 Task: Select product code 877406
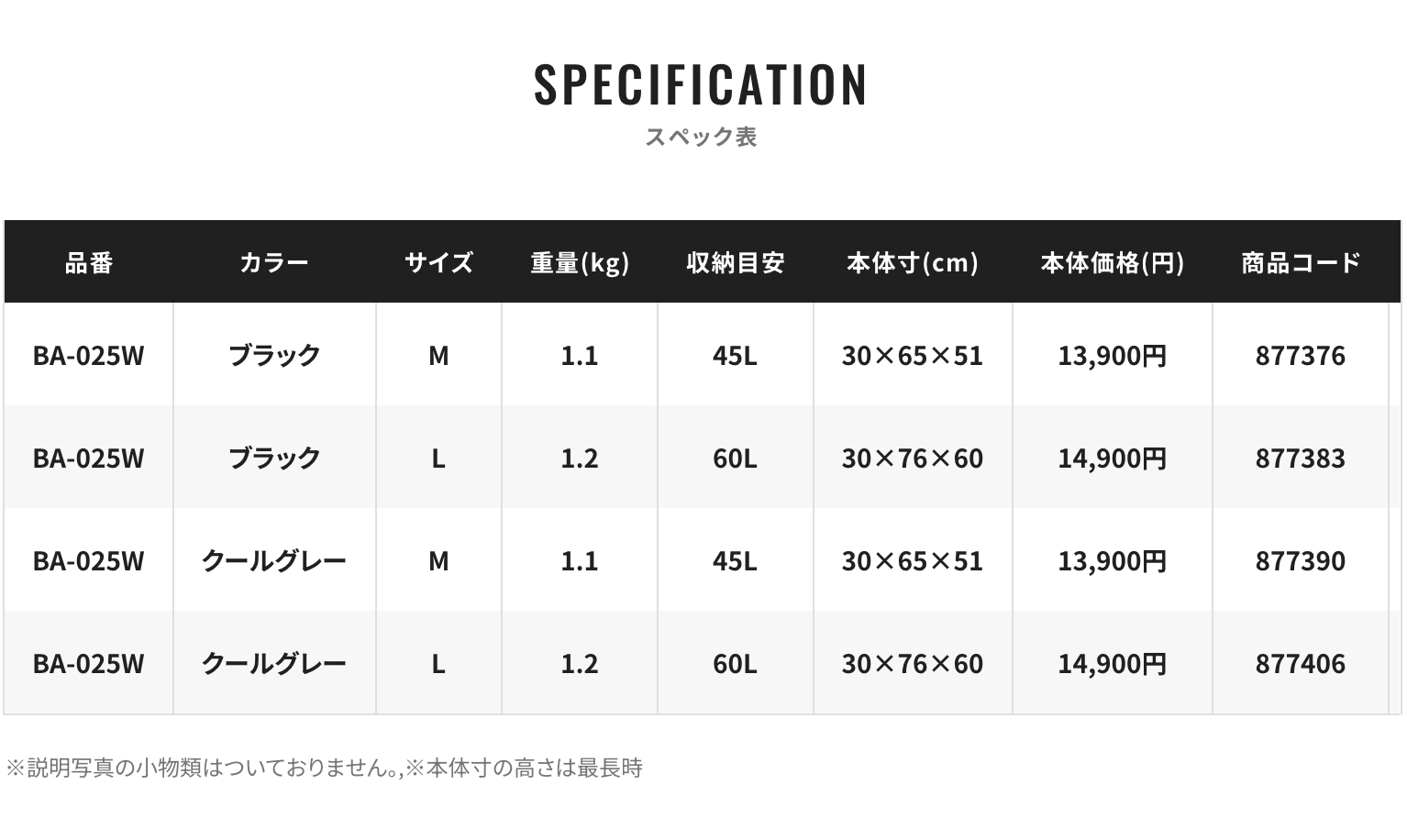coord(1301,663)
